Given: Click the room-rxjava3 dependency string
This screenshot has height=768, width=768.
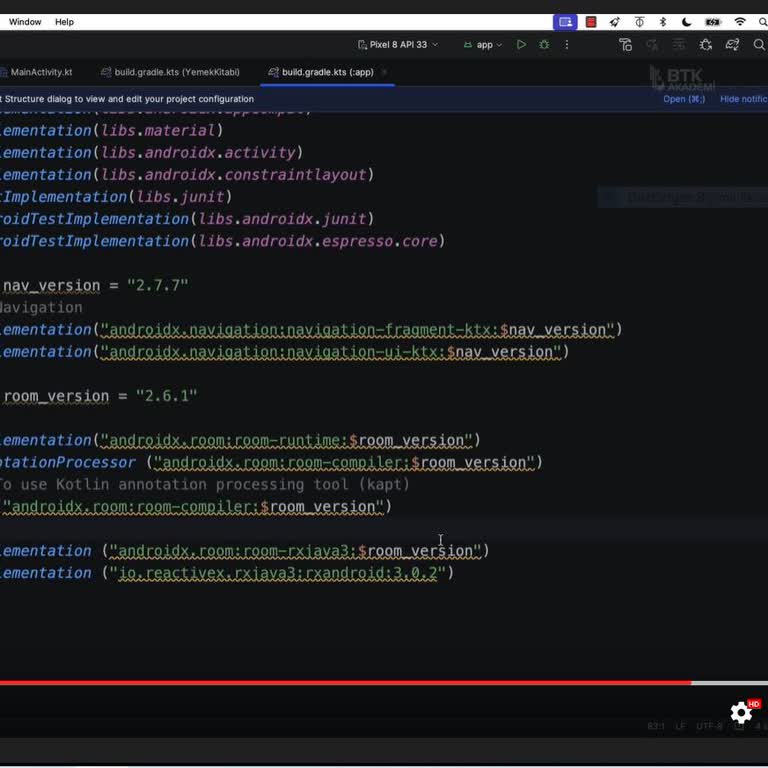Looking at the screenshot, I should coord(295,551).
